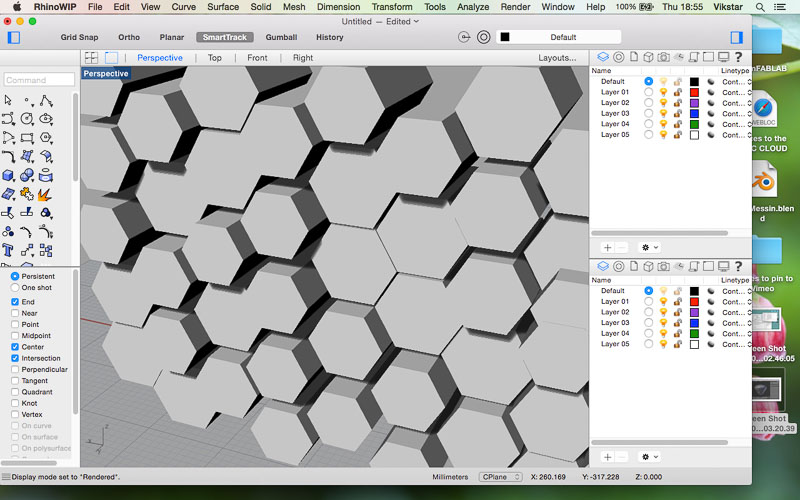Viewport: 800px width, 500px height.
Task: Open the Surface menu in the menu bar
Action: (x=222, y=7)
